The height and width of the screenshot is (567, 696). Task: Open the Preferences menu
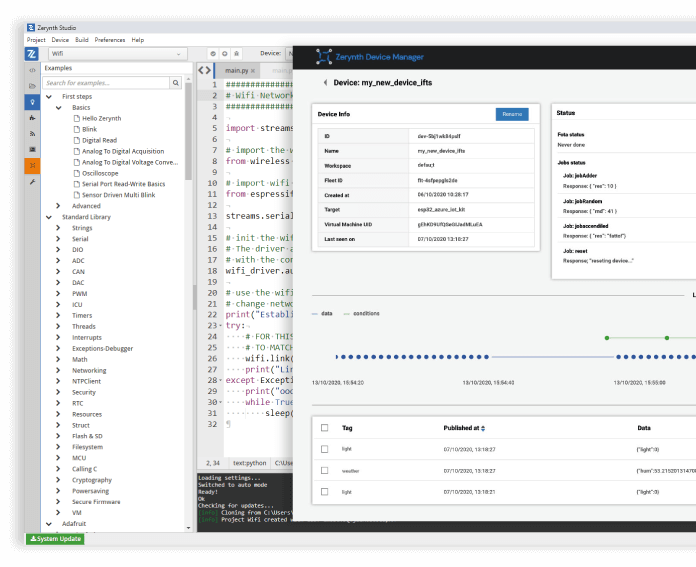point(110,40)
